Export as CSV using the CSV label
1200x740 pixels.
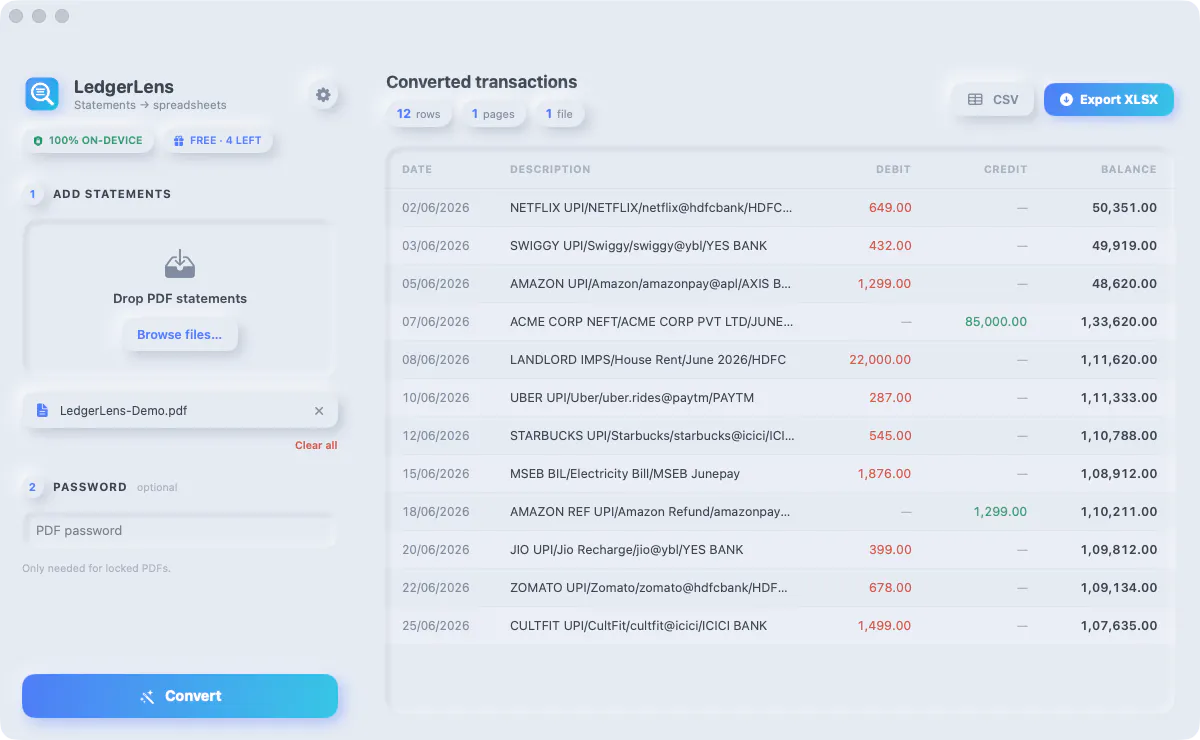[1006, 100]
